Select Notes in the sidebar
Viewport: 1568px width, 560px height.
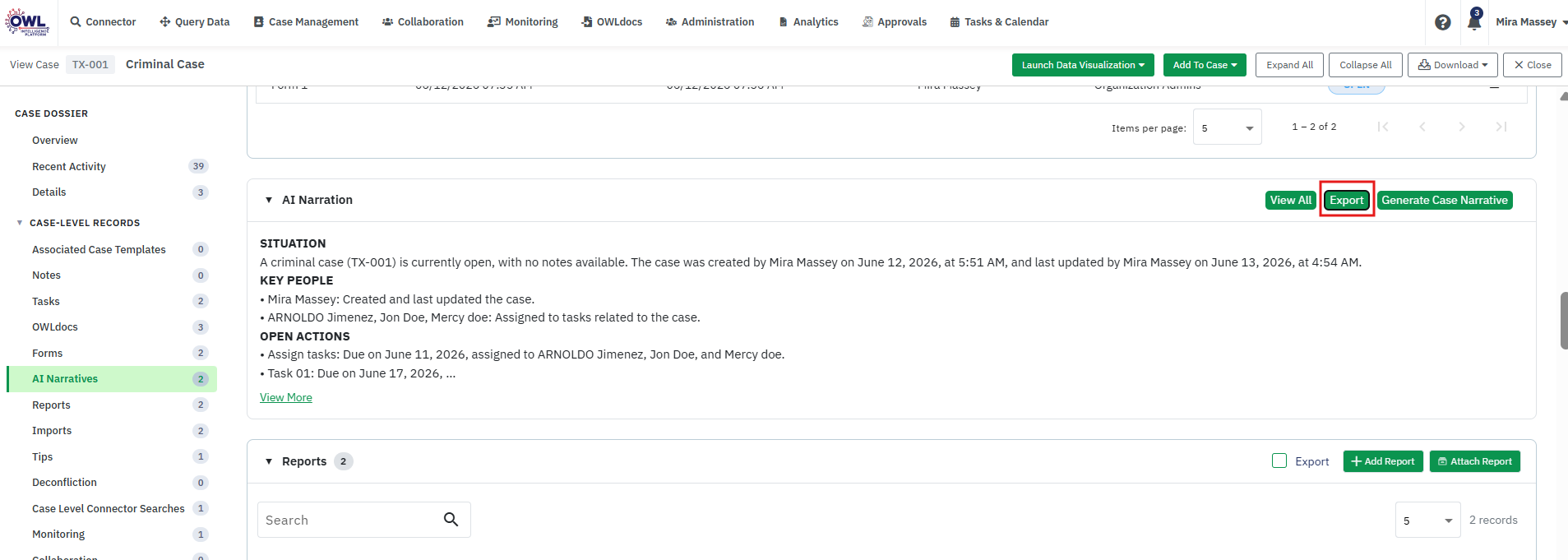[112, 275]
